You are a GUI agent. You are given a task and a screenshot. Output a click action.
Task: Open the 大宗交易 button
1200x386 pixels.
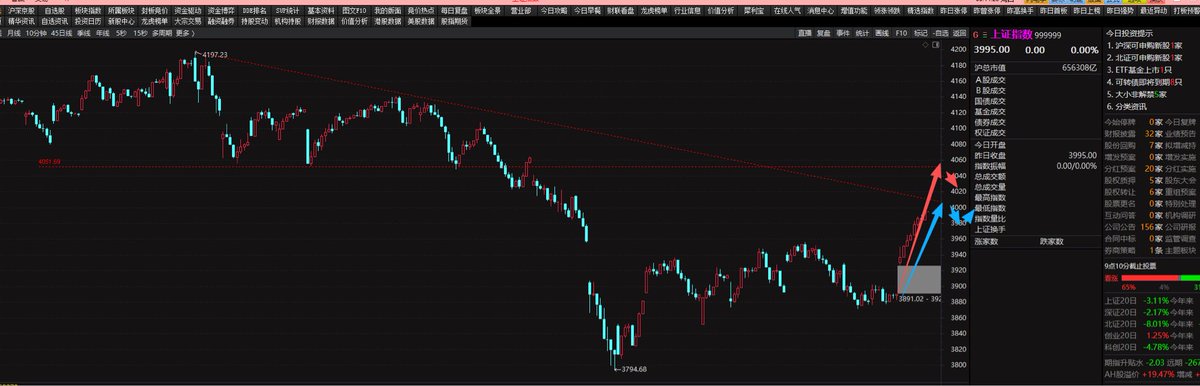[187, 21]
